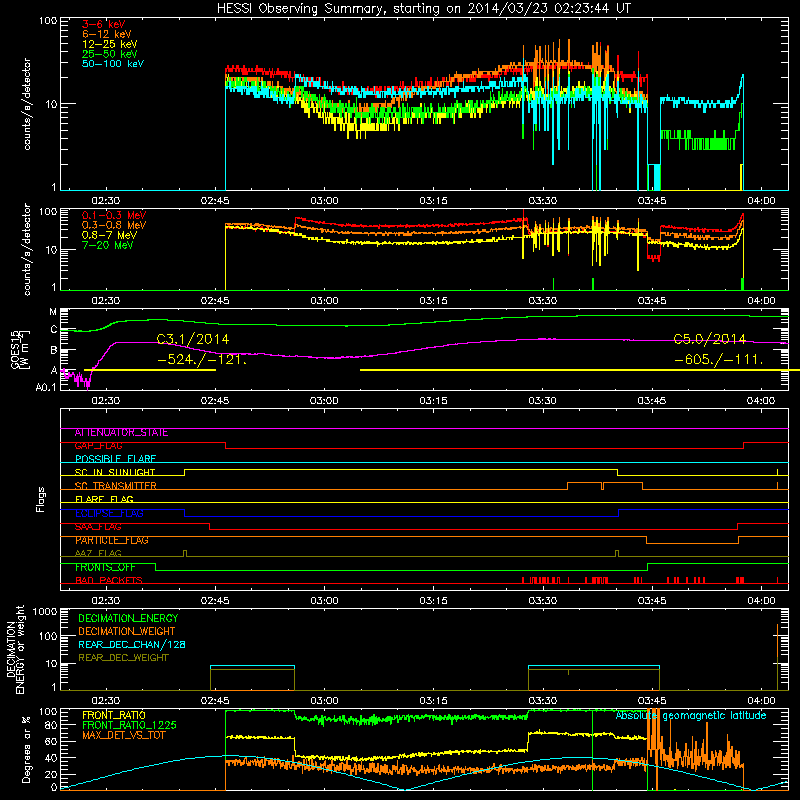Click the DECIMATION_ENERGY legend label
The width and height of the screenshot is (800, 800).
pos(128,618)
